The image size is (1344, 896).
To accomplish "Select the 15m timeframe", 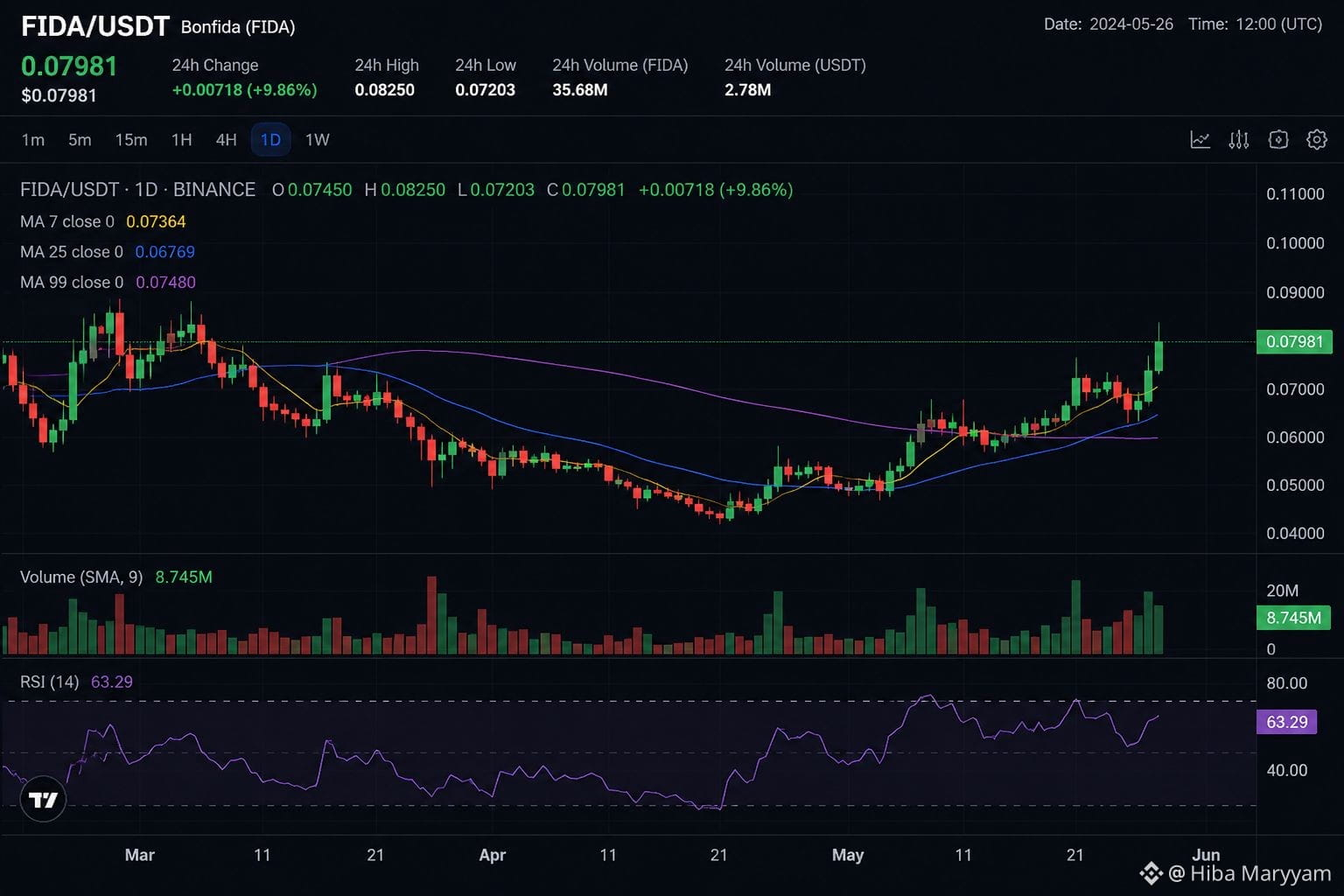I will tap(131, 140).
